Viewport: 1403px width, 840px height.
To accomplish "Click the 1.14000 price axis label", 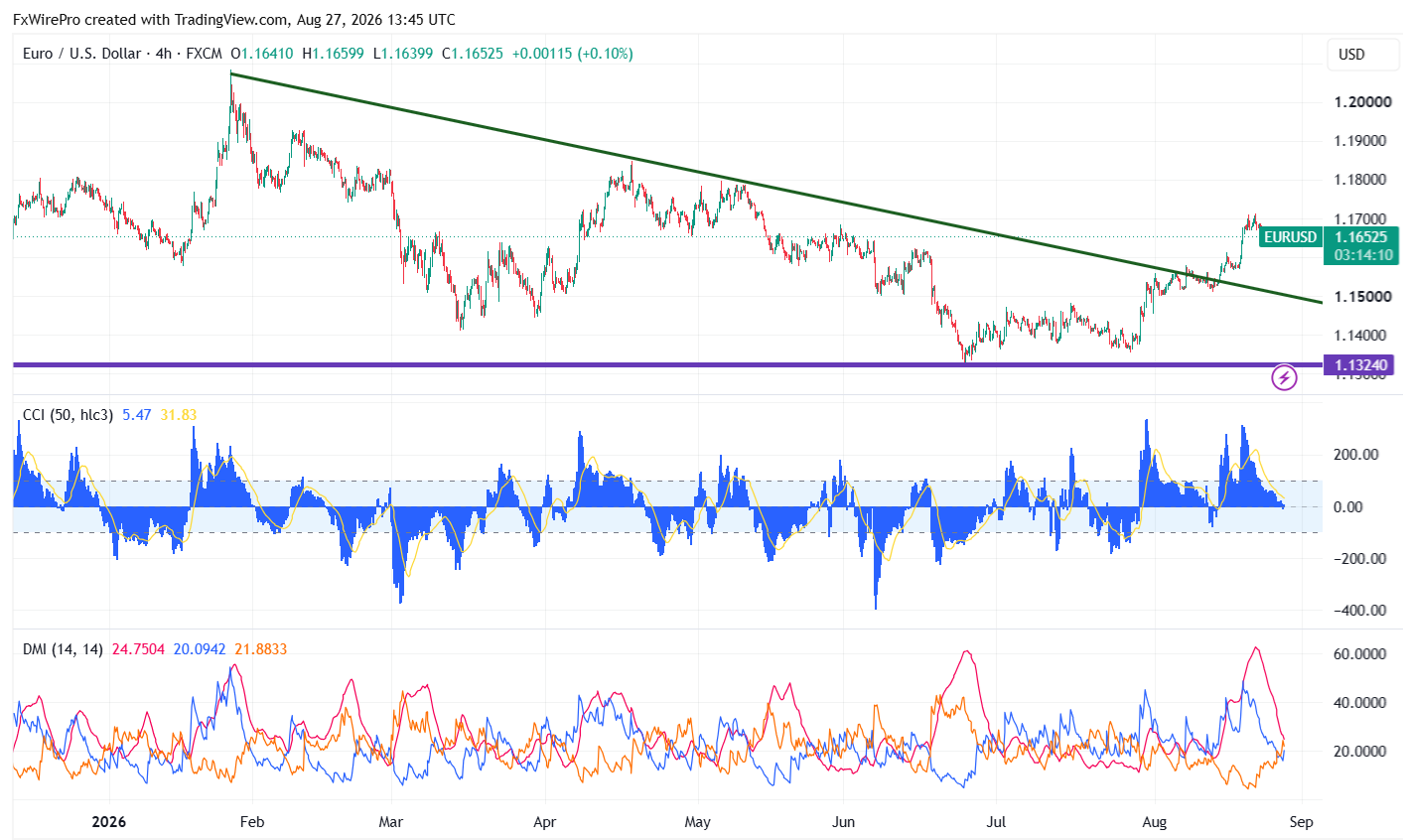I will click(1362, 336).
